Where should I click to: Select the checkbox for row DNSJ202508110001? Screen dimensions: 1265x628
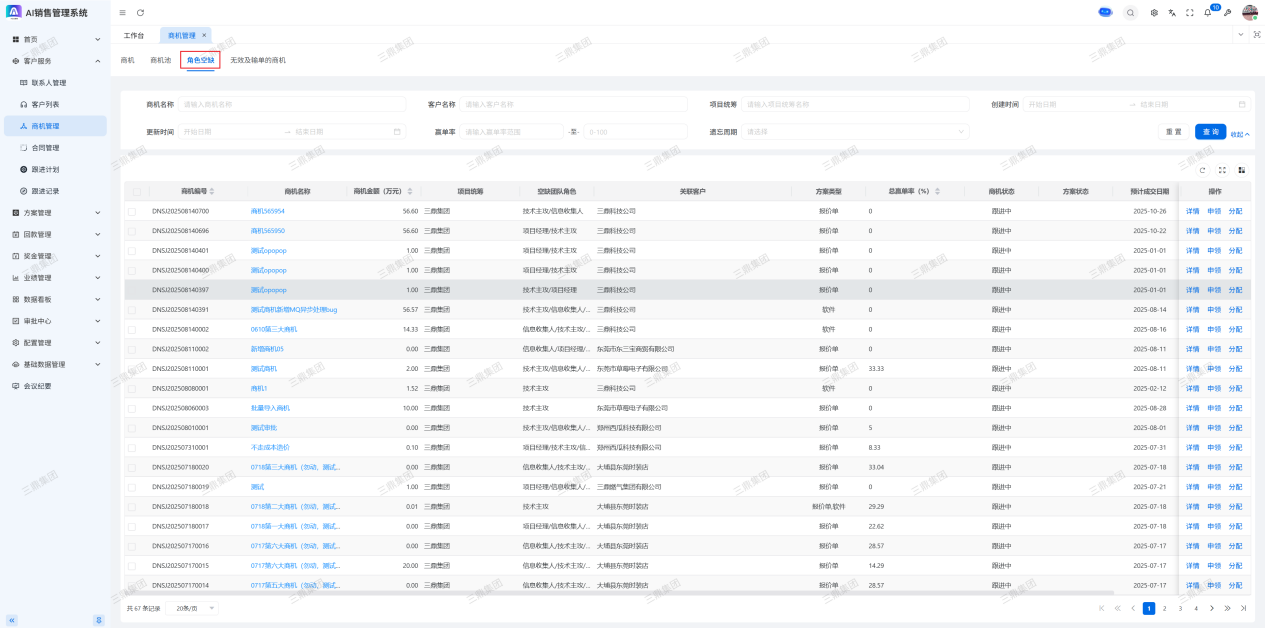click(x=132, y=369)
